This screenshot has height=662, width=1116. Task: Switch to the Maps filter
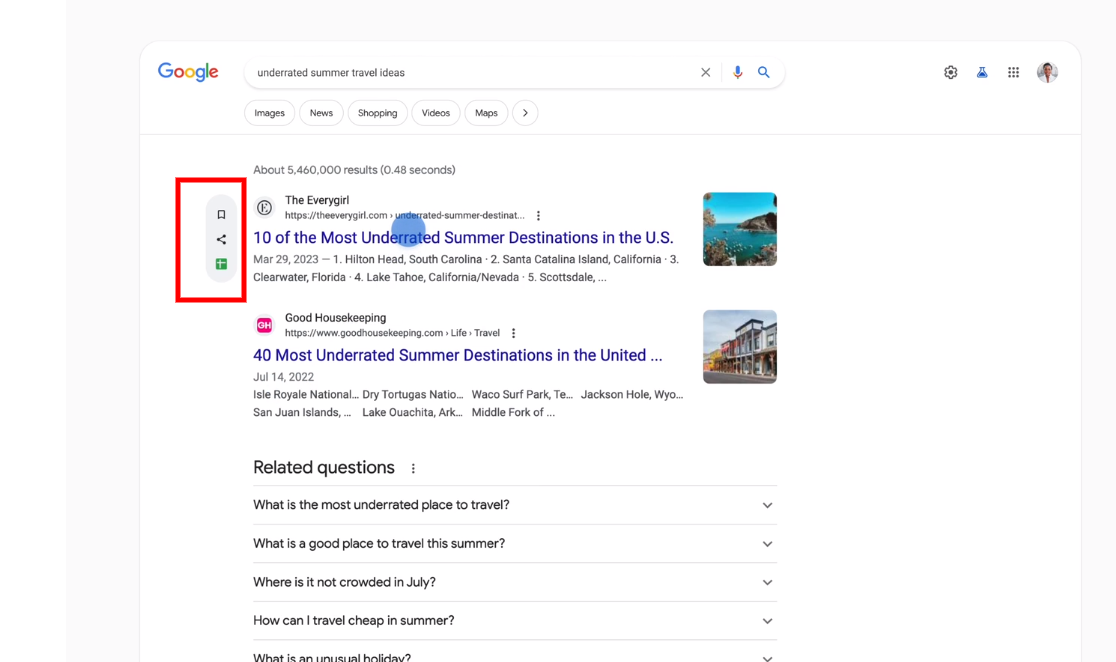[x=486, y=113]
